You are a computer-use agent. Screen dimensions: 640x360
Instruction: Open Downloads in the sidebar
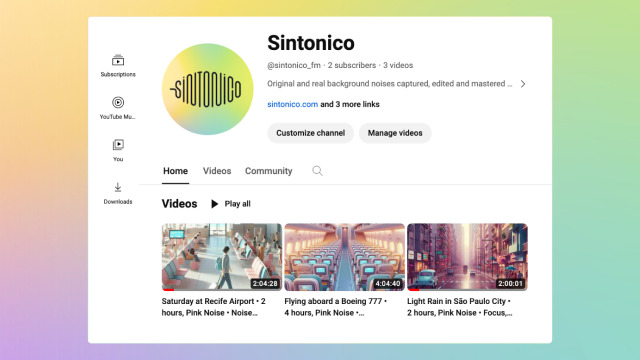point(118,193)
